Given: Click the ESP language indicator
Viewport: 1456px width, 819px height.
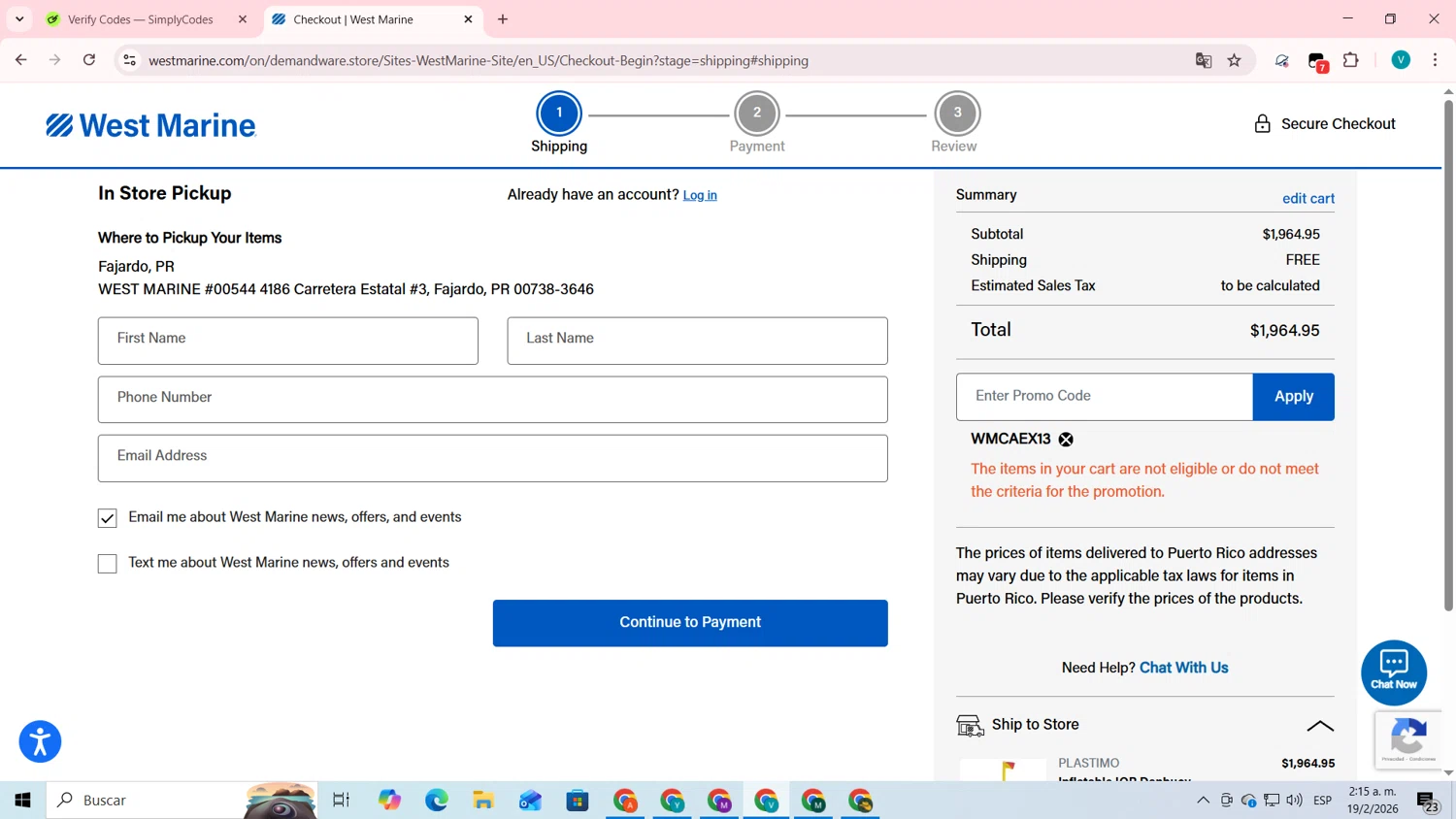Looking at the screenshot, I should [x=1322, y=801].
